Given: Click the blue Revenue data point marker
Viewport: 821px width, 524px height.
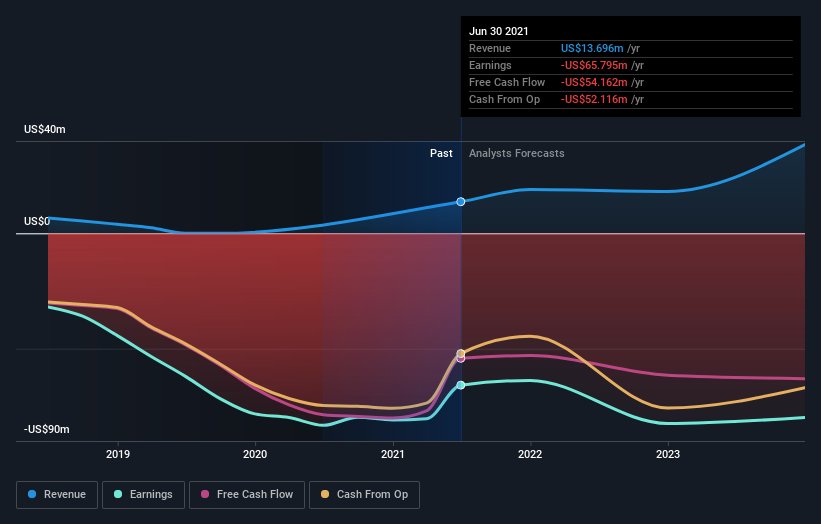Looking at the screenshot, I should coord(461,202).
